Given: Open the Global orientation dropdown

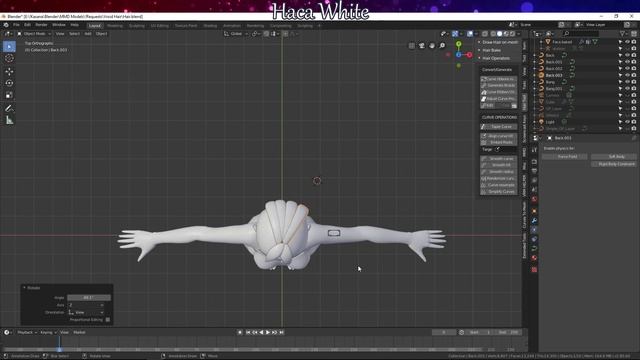Looking at the screenshot, I should coord(236,34).
